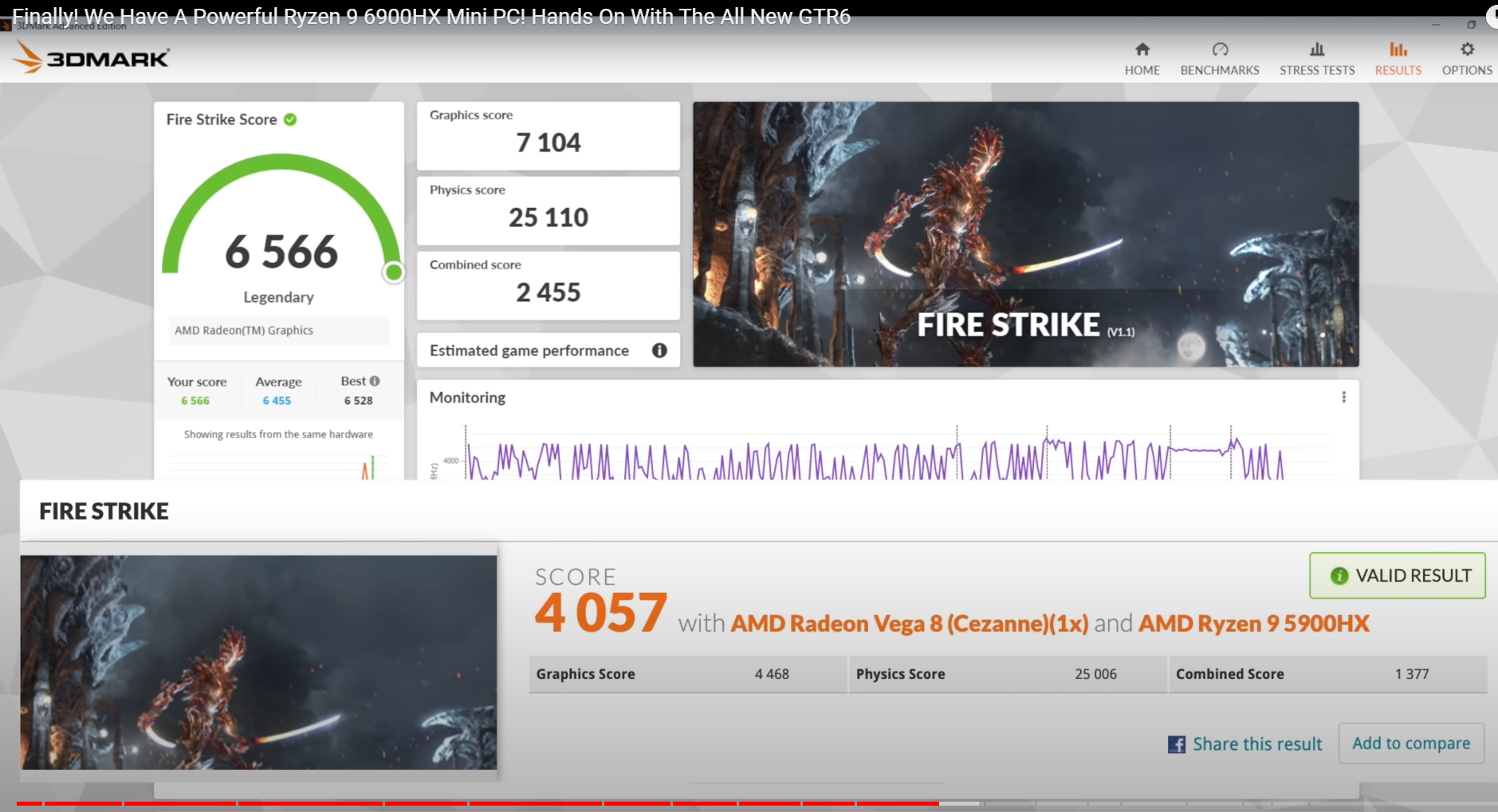
Task: Expand the Estimated game performance panel
Action: click(548, 351)
